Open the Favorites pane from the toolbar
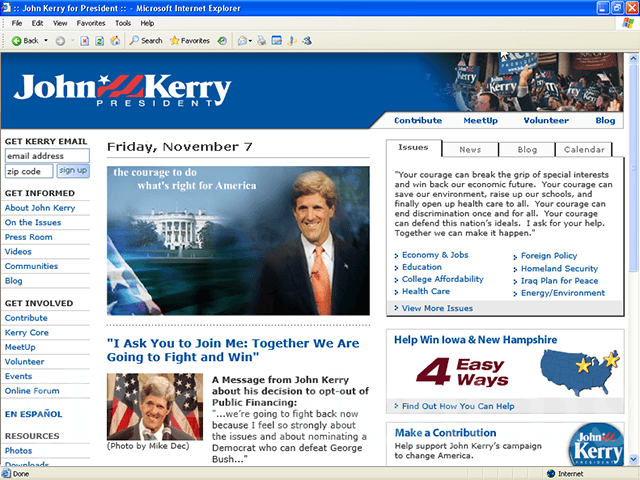640x480 pixels. pos(190,41)
